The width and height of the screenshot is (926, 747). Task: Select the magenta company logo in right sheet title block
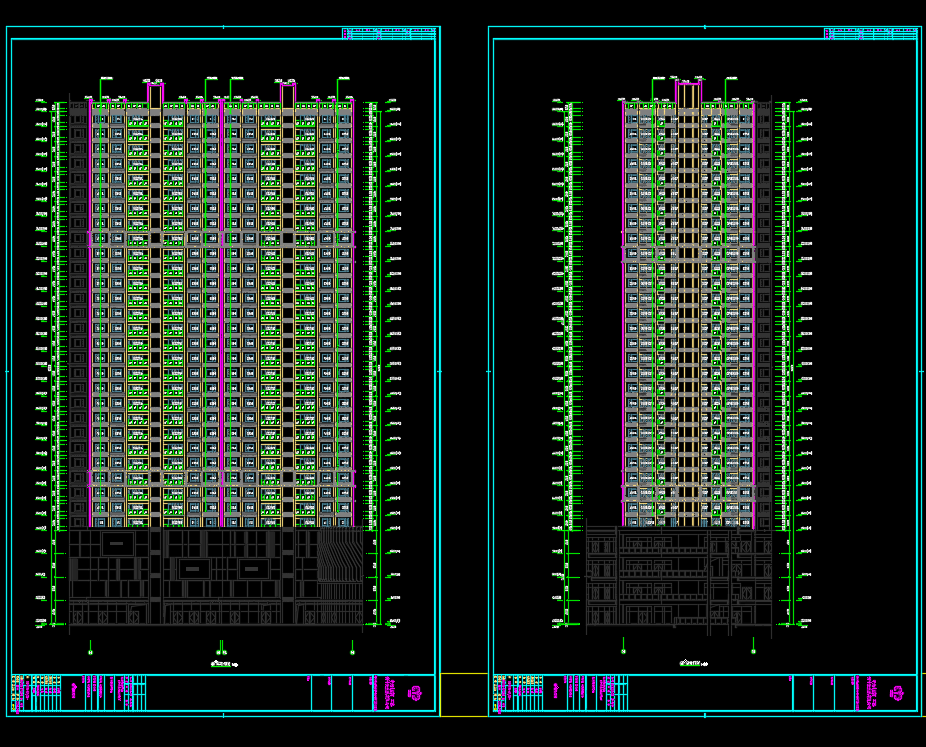pyautogui.click(x=897, y=693)
